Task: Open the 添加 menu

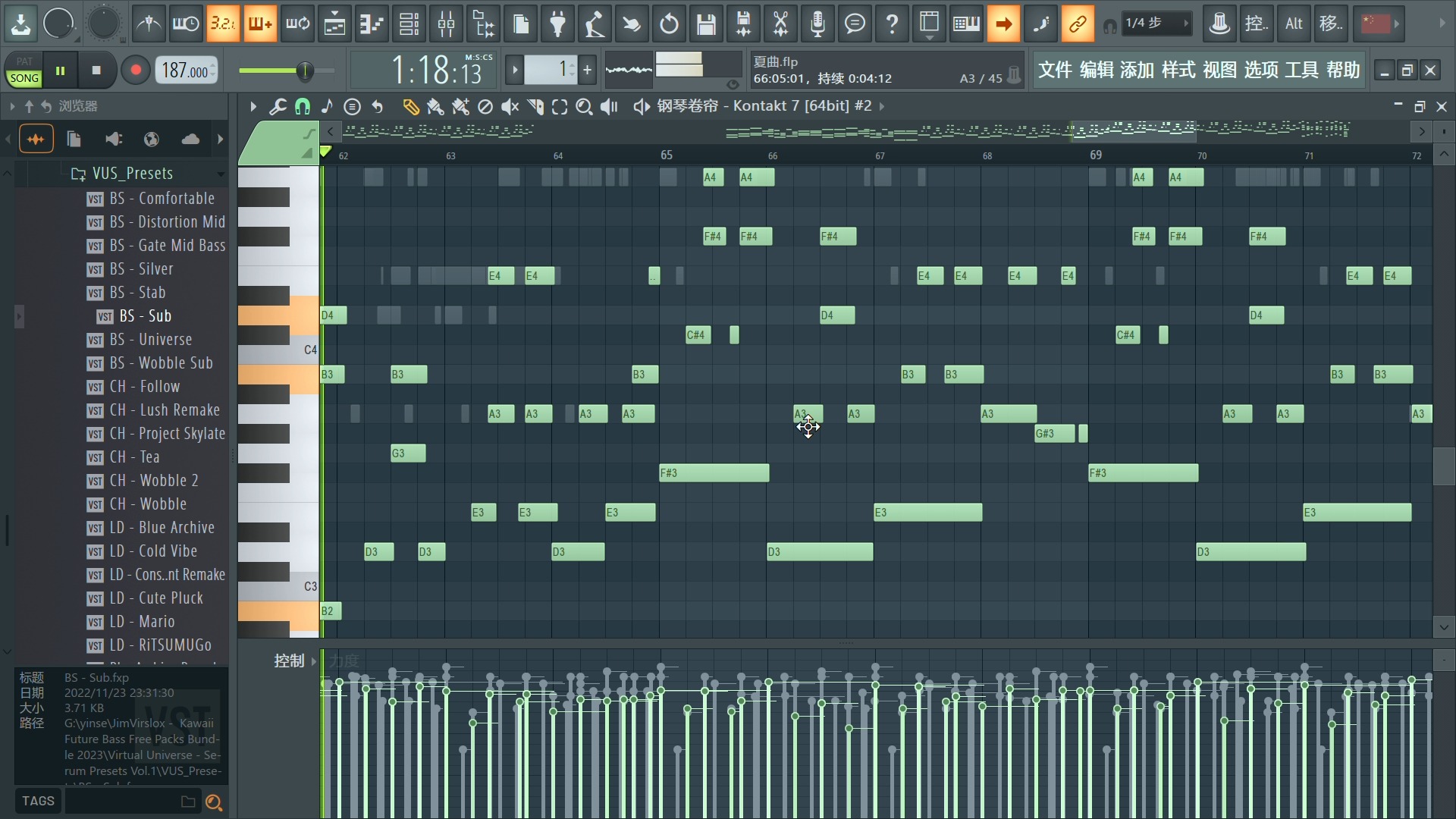Action: [x=1137, y=71]
